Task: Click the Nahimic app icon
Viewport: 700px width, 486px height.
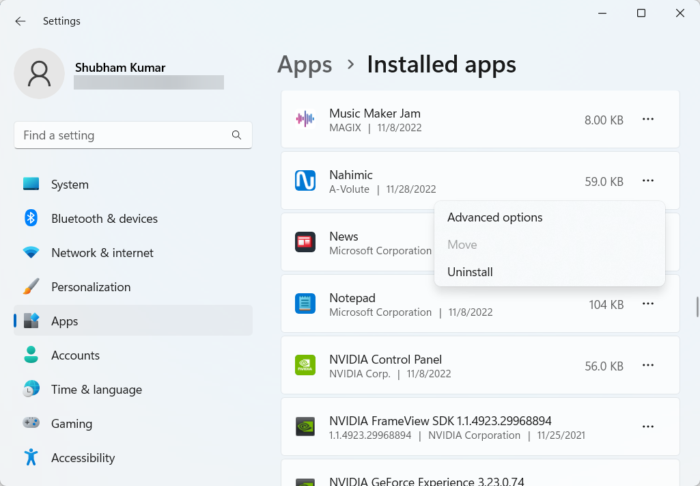Action: coord(305,181)
